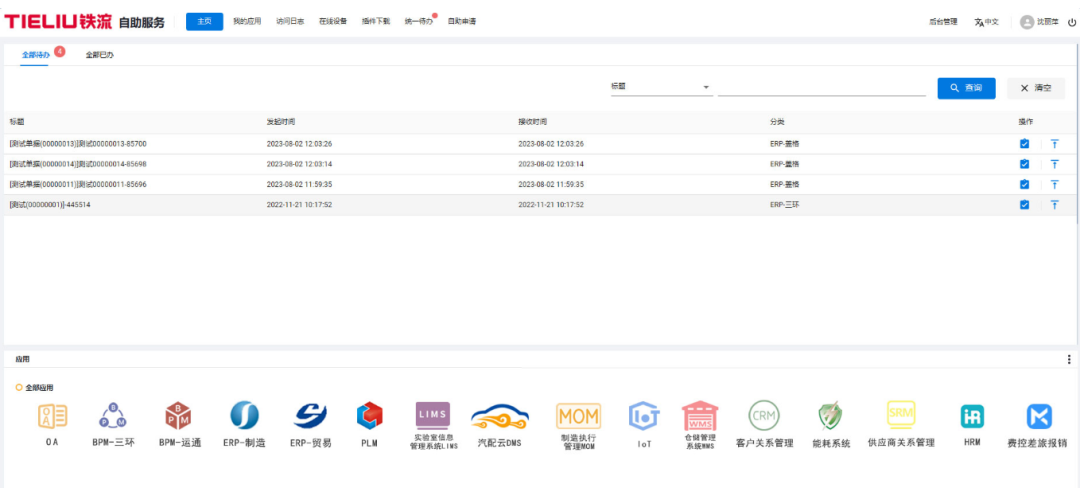
Task: Click the 标题 column header
Action: point(17,122)
